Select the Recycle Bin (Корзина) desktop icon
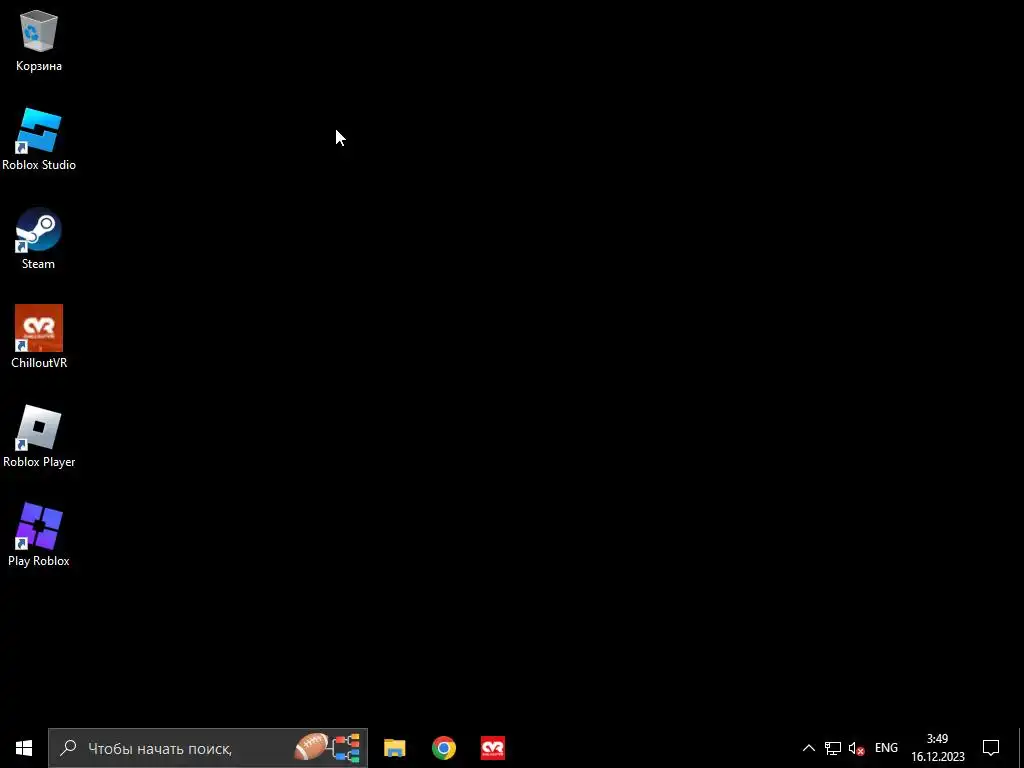This screenshot has width=1024, height=768. [39, 40]
